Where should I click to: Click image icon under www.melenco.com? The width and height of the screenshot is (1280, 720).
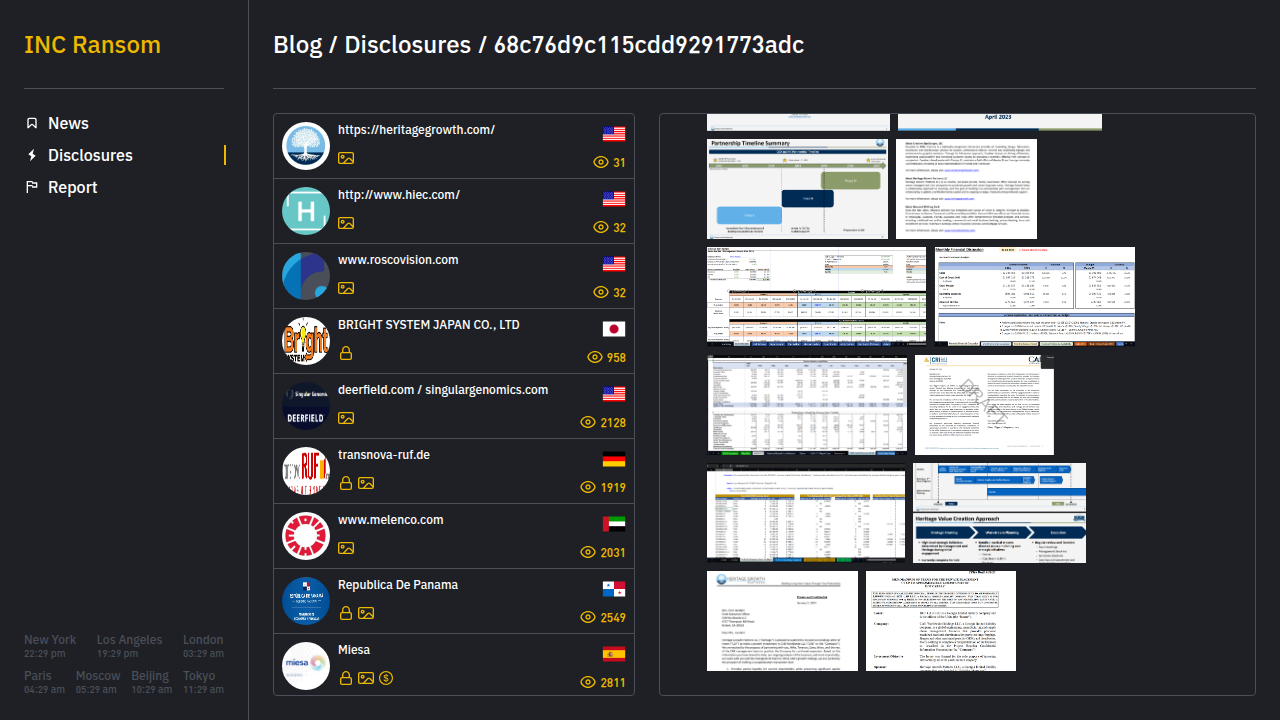(x=346, y=548)
